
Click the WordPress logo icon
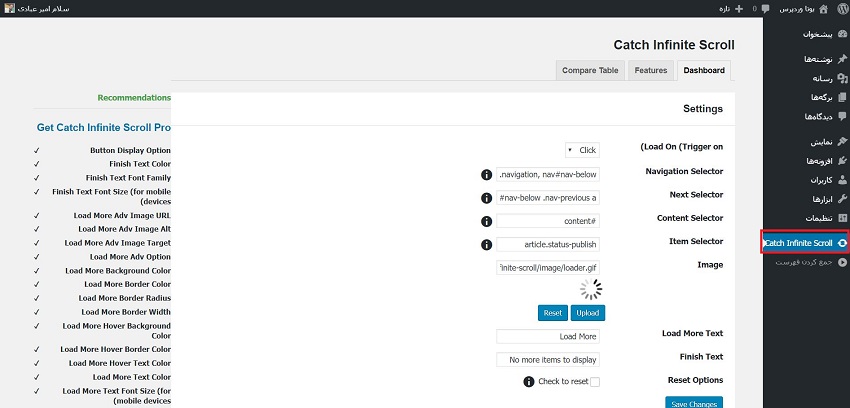[842, 9]
